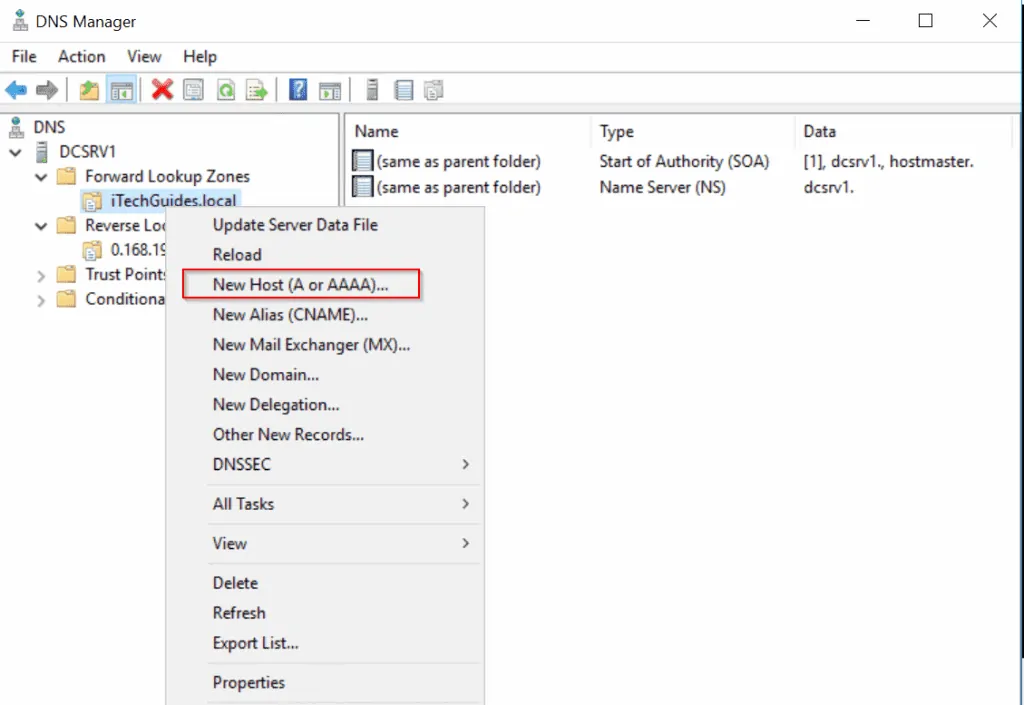Open the Help menu
Viewport: 1024px width, 705px height.
pos(200,57)
